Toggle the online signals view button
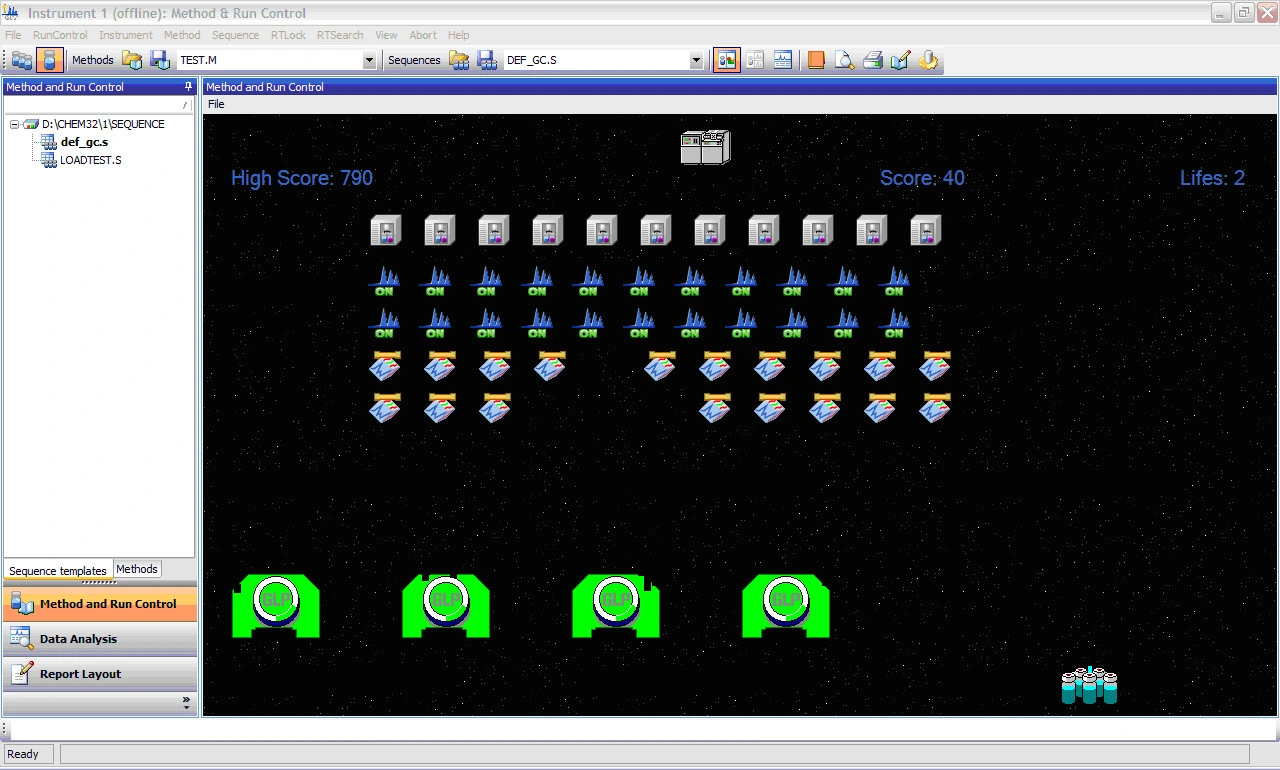The width and height of the screenshot is (1280, 770). point(783,60)
